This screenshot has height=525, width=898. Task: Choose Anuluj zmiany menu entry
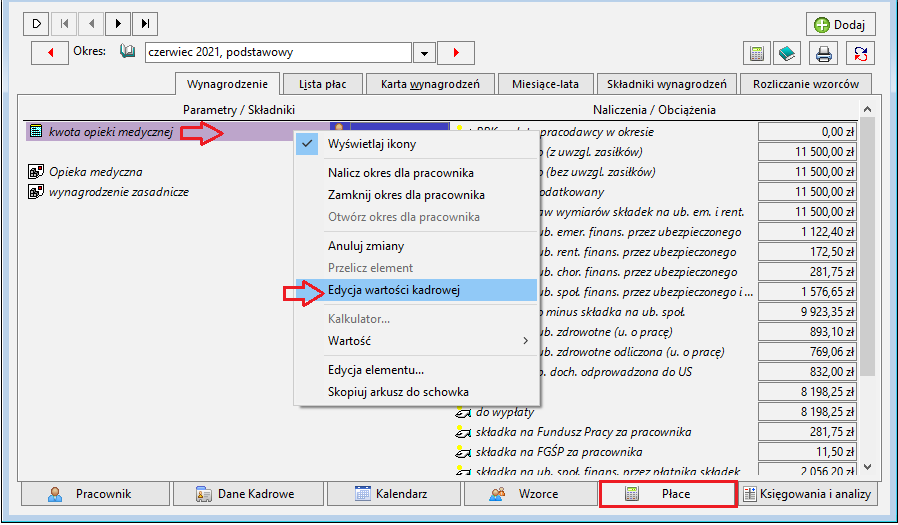417,246
